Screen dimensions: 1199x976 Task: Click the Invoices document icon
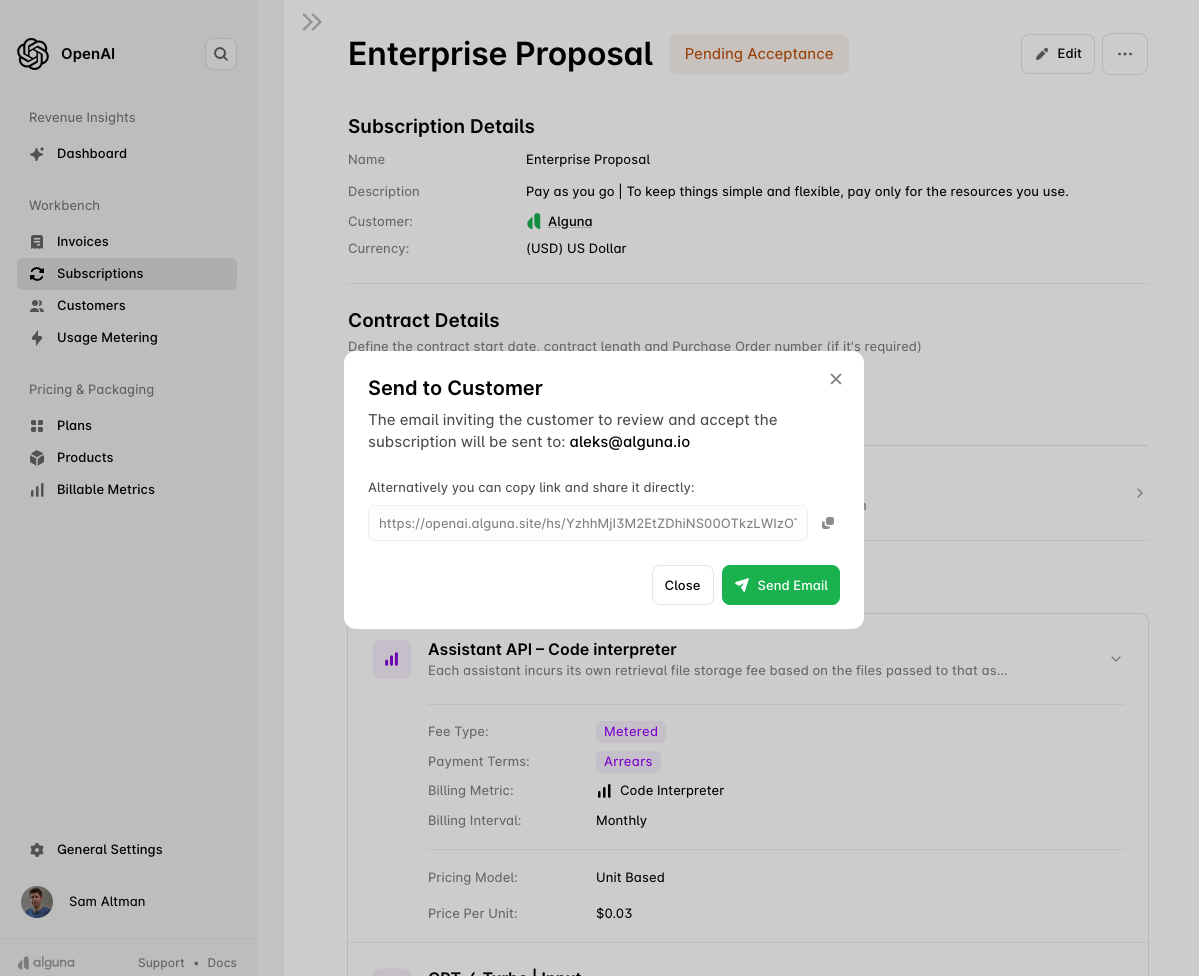click(37, 242)
